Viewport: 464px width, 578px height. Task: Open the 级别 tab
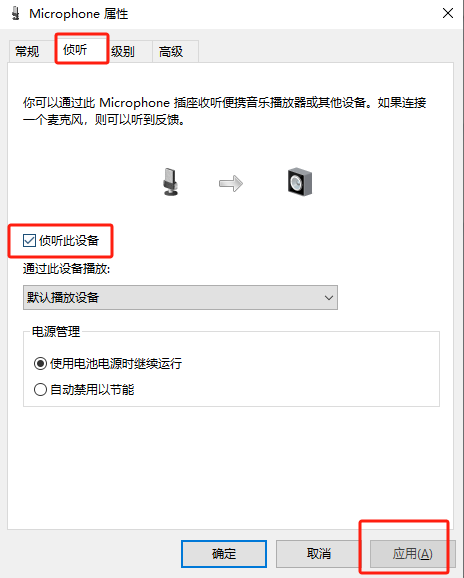click(x=123, y=51)
